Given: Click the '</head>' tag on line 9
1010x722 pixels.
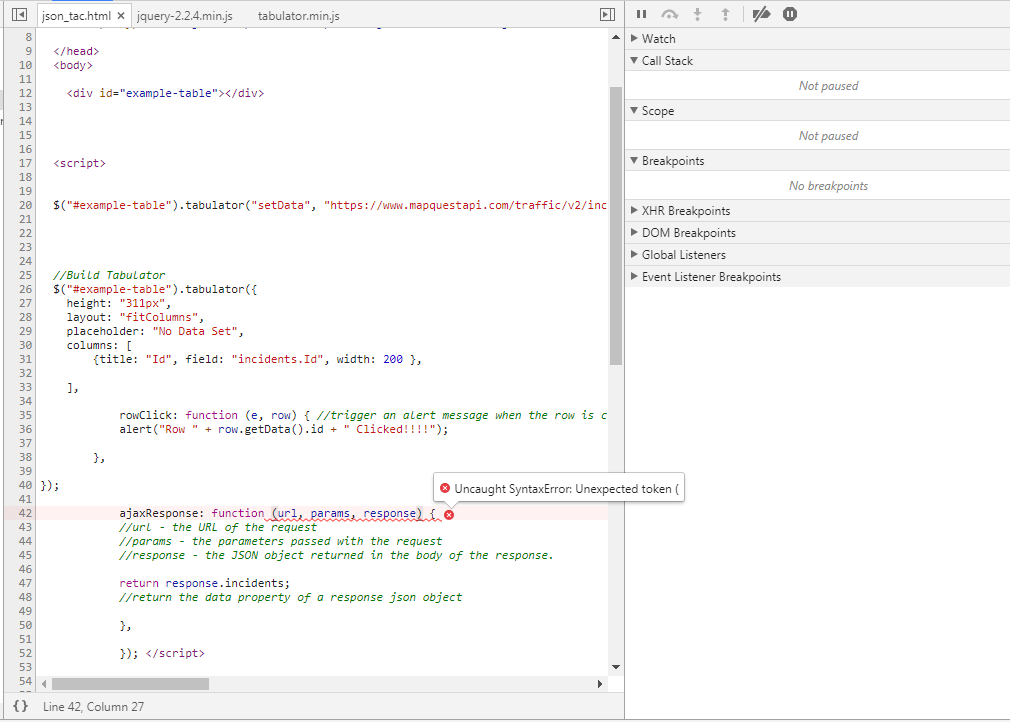Looking at the screenshot, I should (76, 51).
